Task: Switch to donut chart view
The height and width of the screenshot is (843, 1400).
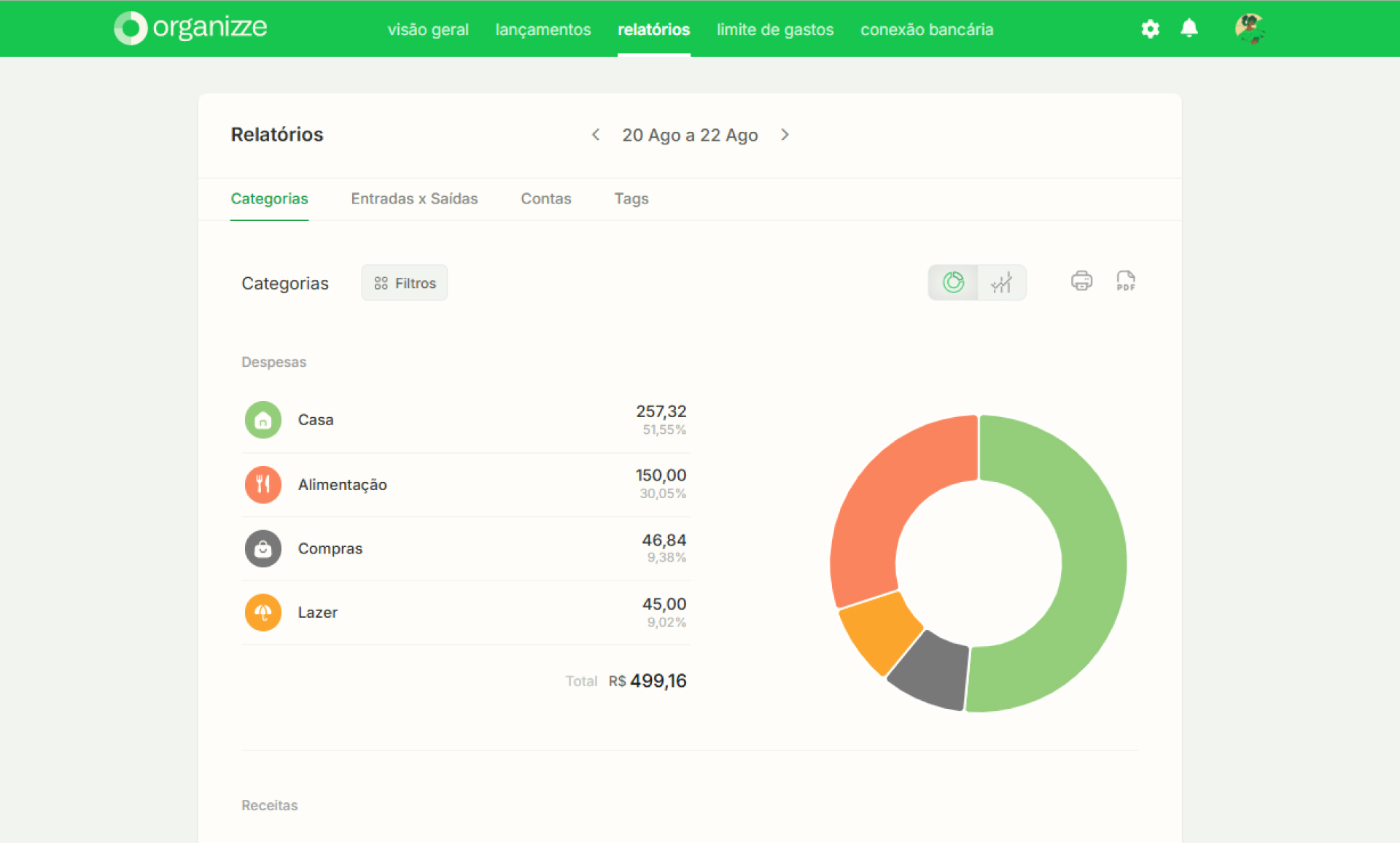Action: click(x=953, y=282)
